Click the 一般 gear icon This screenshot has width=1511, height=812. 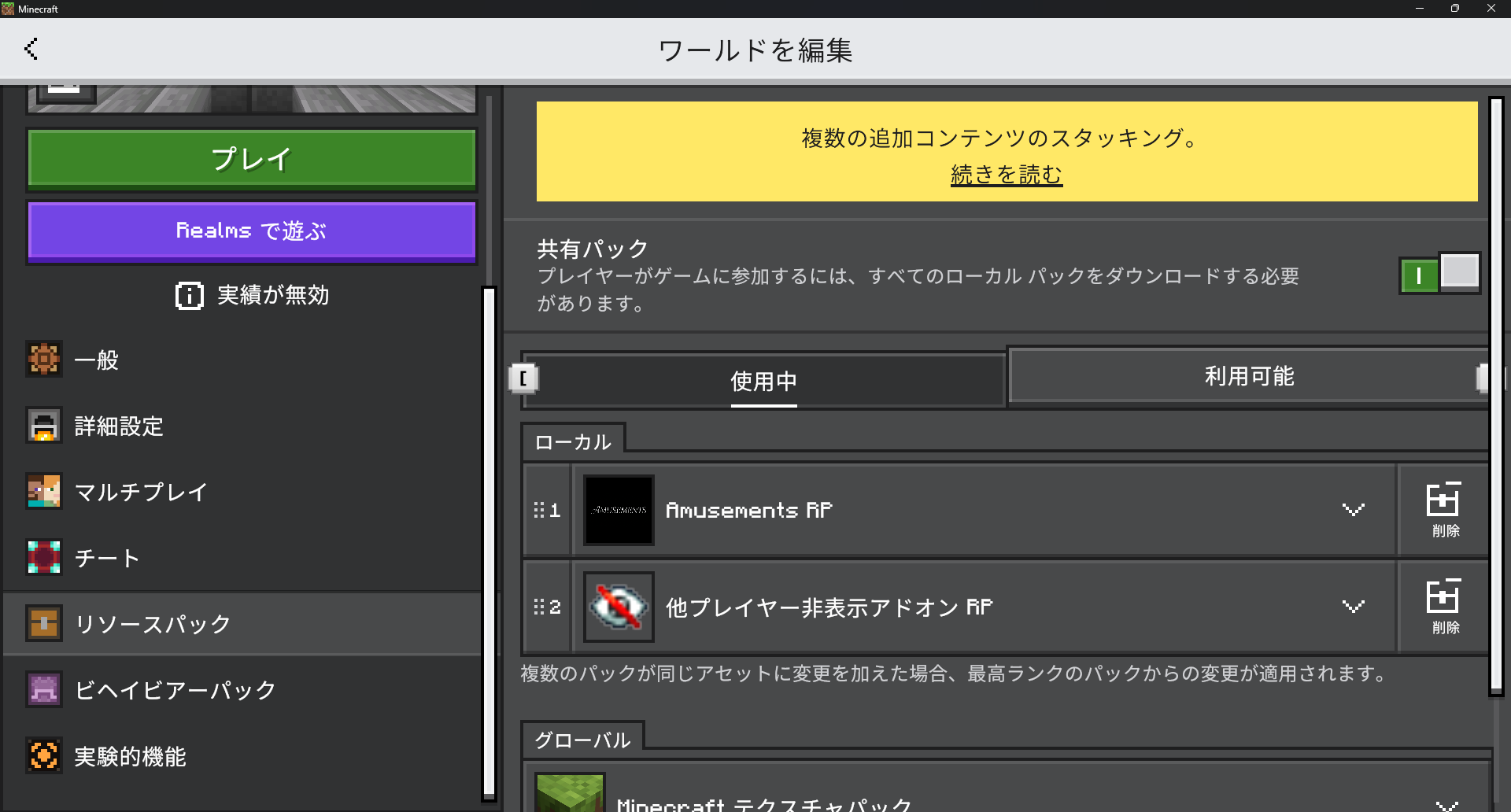[44, 360]
